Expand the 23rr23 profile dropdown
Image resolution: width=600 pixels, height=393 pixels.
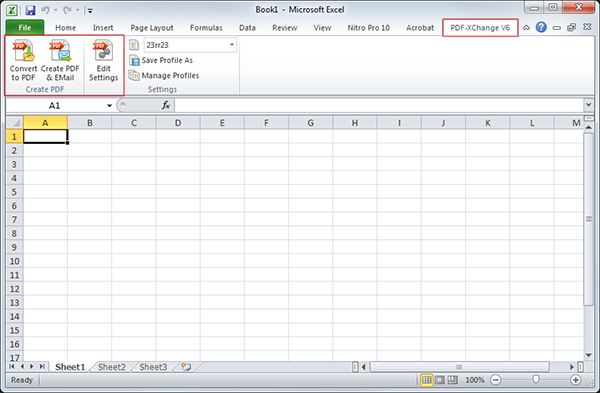coord(232,45)
